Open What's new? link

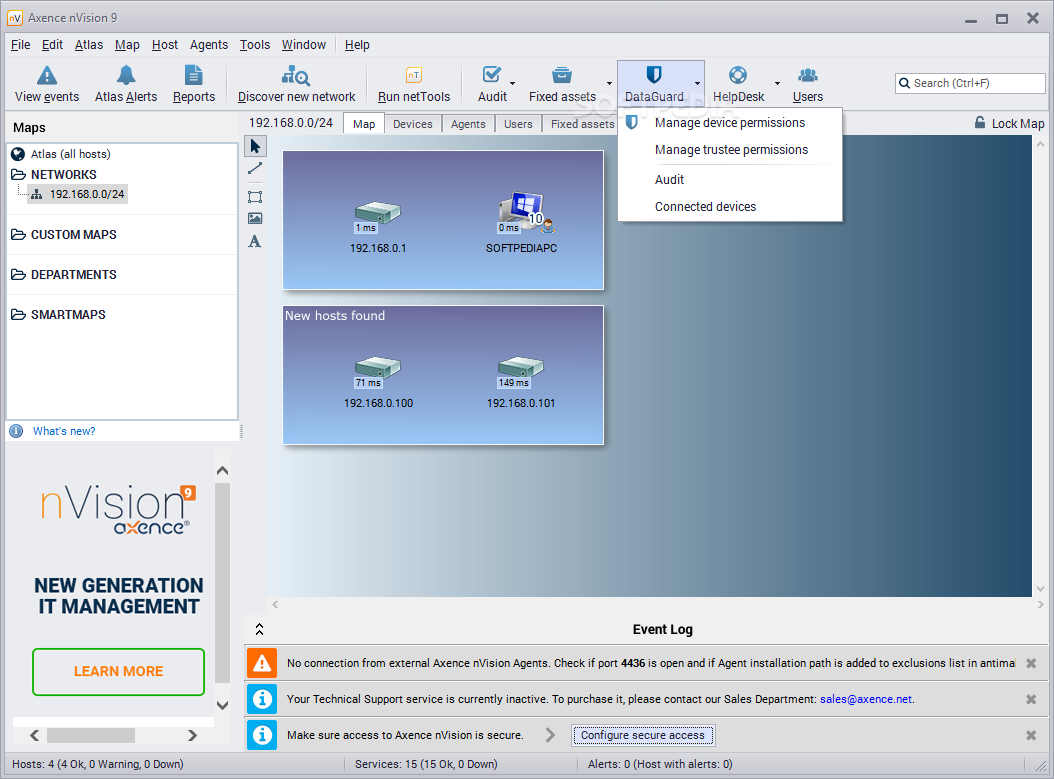[x=64, y=431]
